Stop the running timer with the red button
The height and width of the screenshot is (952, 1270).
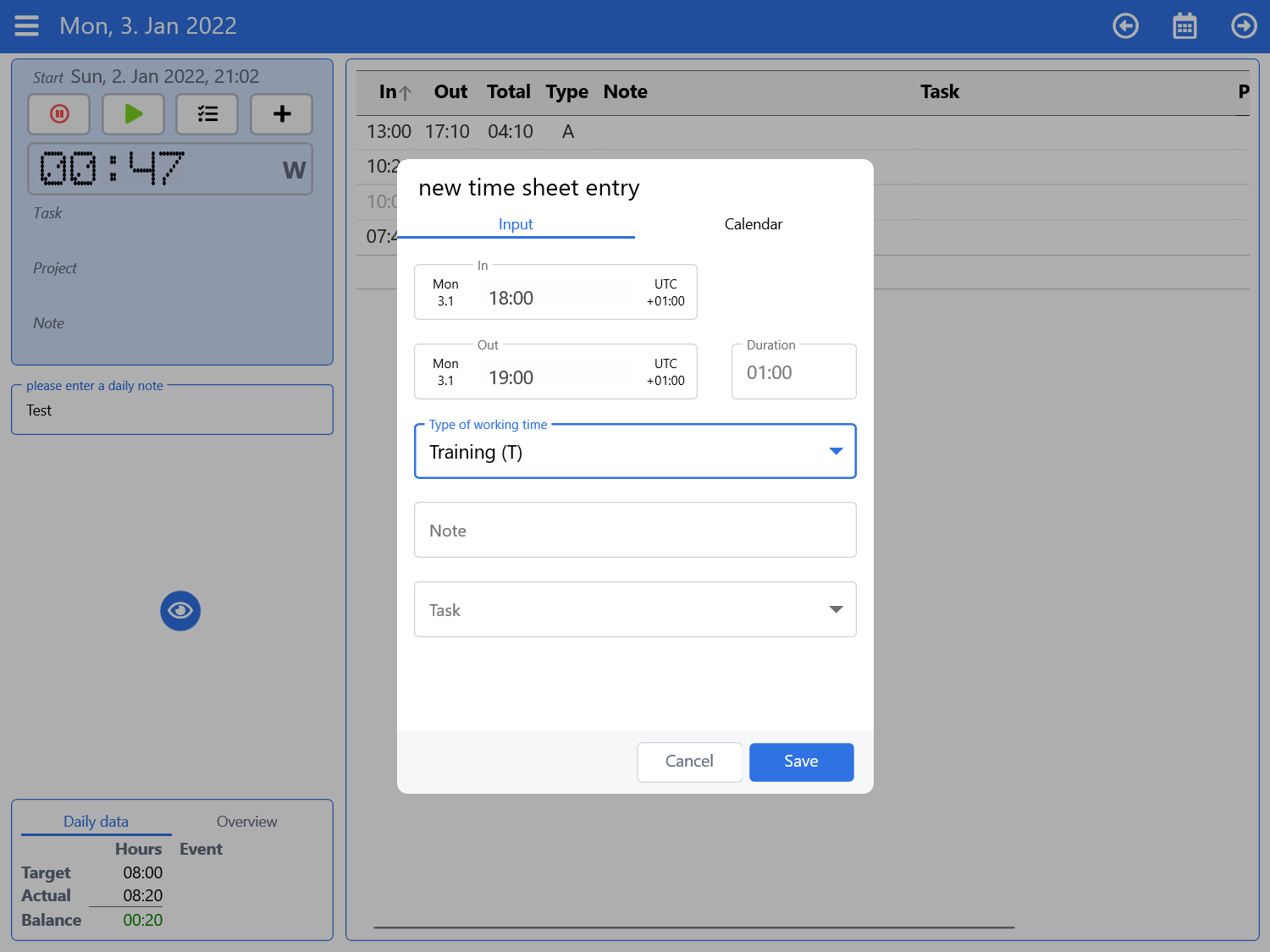[x=59, y=114]
